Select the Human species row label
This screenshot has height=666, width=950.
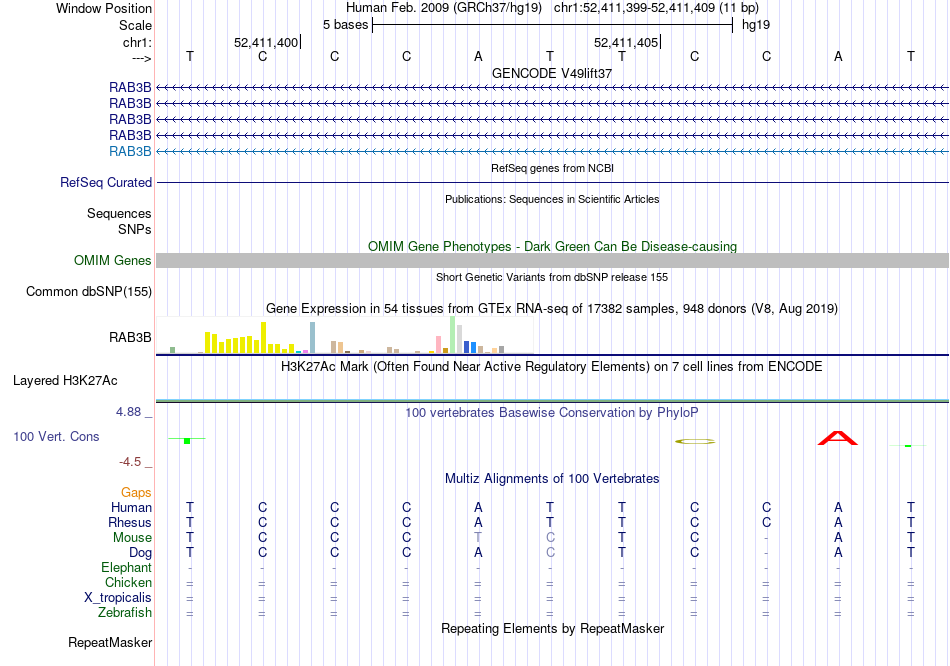[x=131, y=507]
